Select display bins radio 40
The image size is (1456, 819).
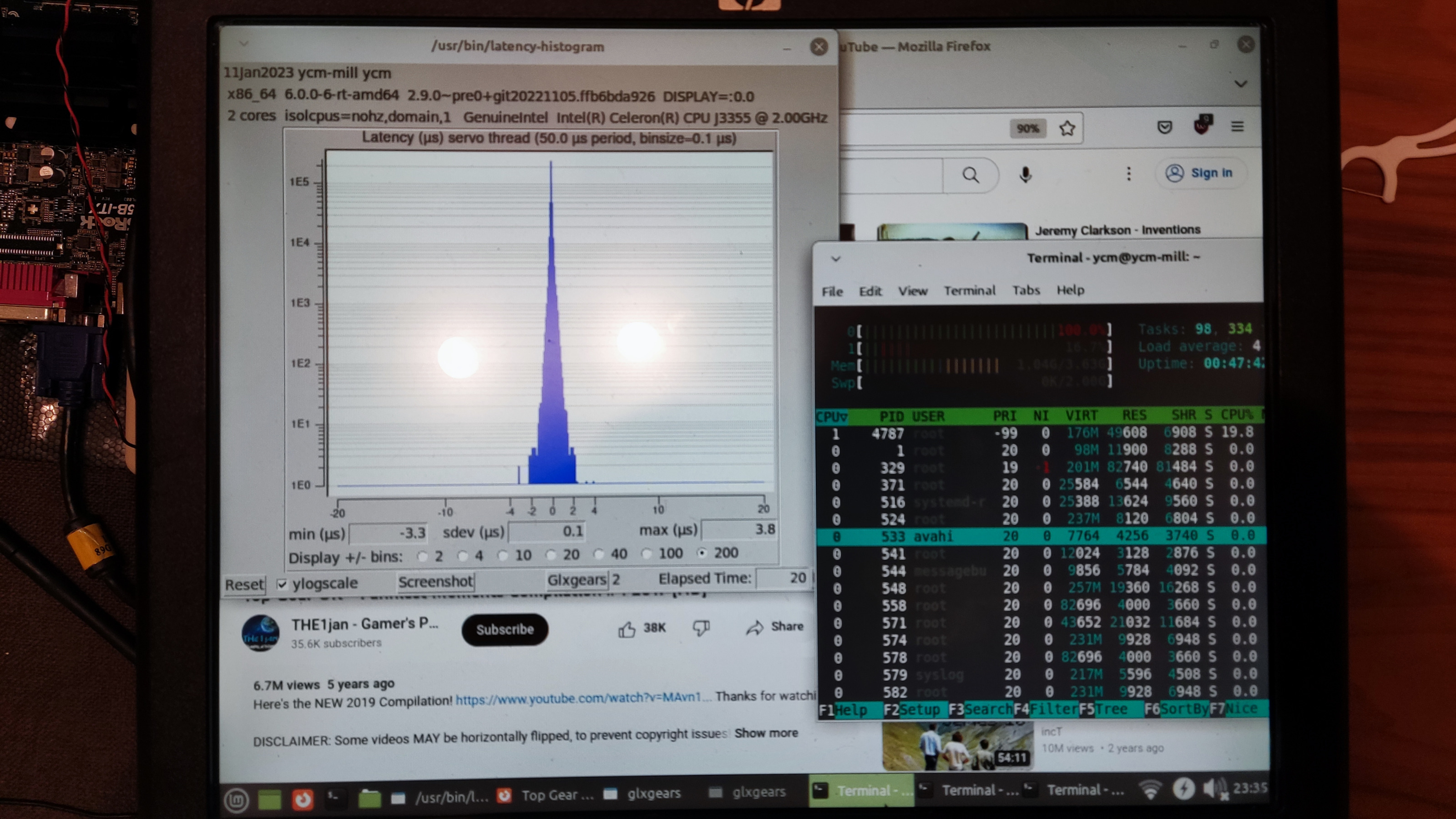click(599, 555)
